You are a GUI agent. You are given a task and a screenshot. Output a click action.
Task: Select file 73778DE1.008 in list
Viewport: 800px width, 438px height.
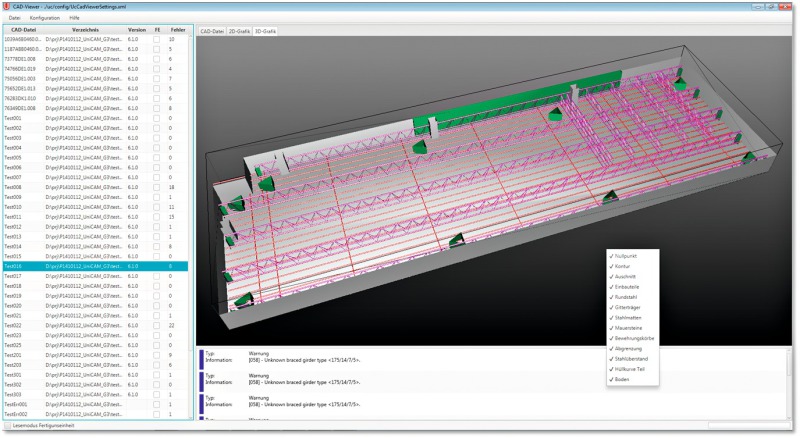click(x=96, y=59)
